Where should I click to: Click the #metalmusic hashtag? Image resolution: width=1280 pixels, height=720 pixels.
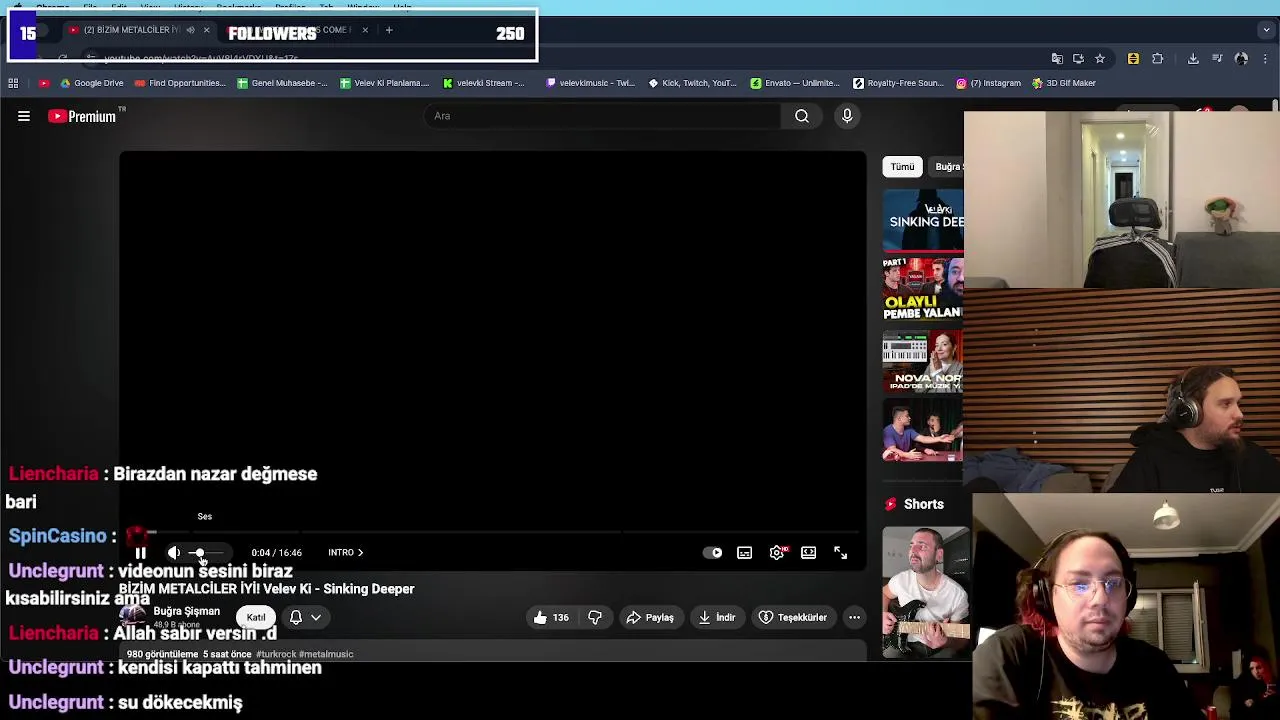point(326,654)
